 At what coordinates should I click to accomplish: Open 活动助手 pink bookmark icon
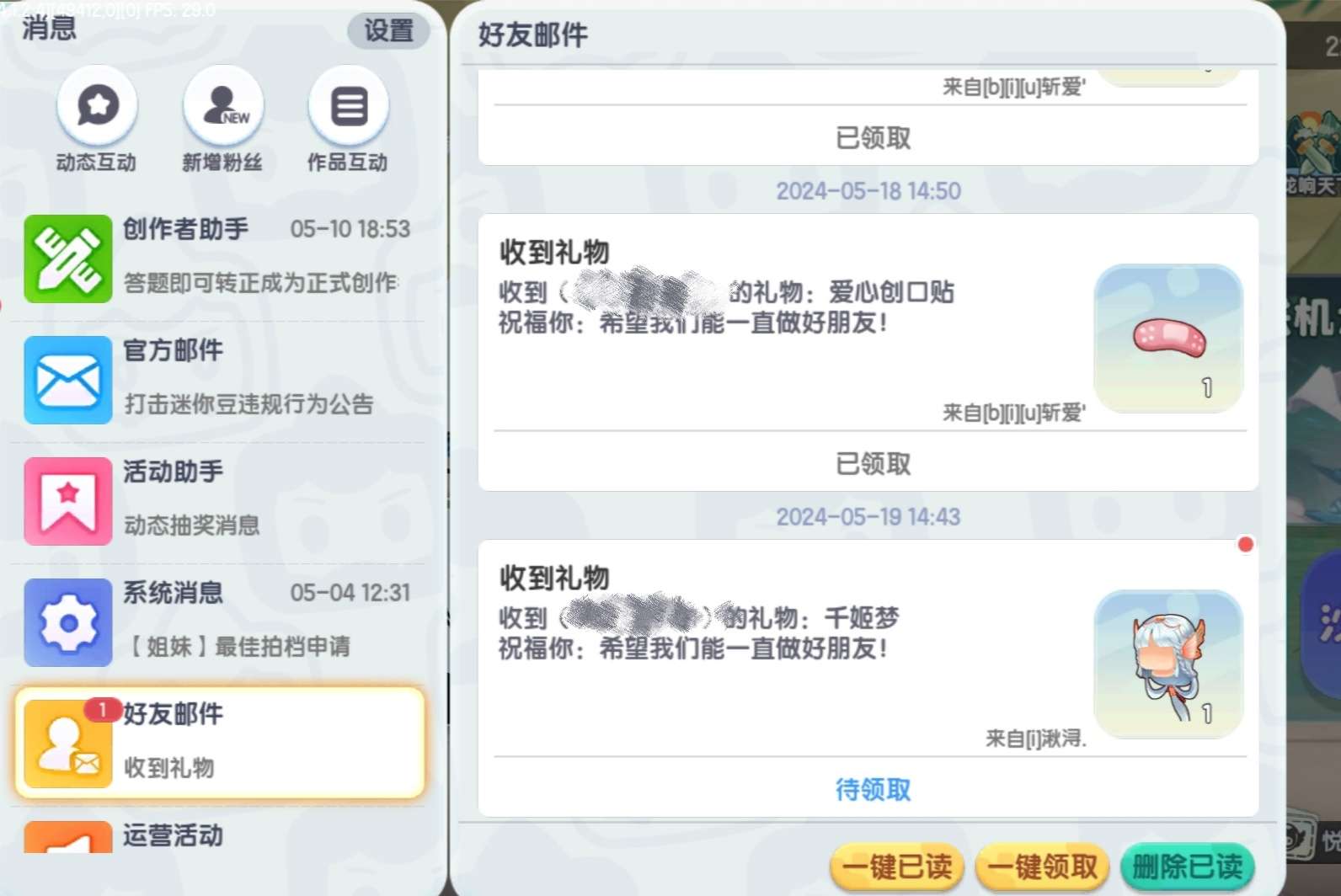click(x=67, y=501)
